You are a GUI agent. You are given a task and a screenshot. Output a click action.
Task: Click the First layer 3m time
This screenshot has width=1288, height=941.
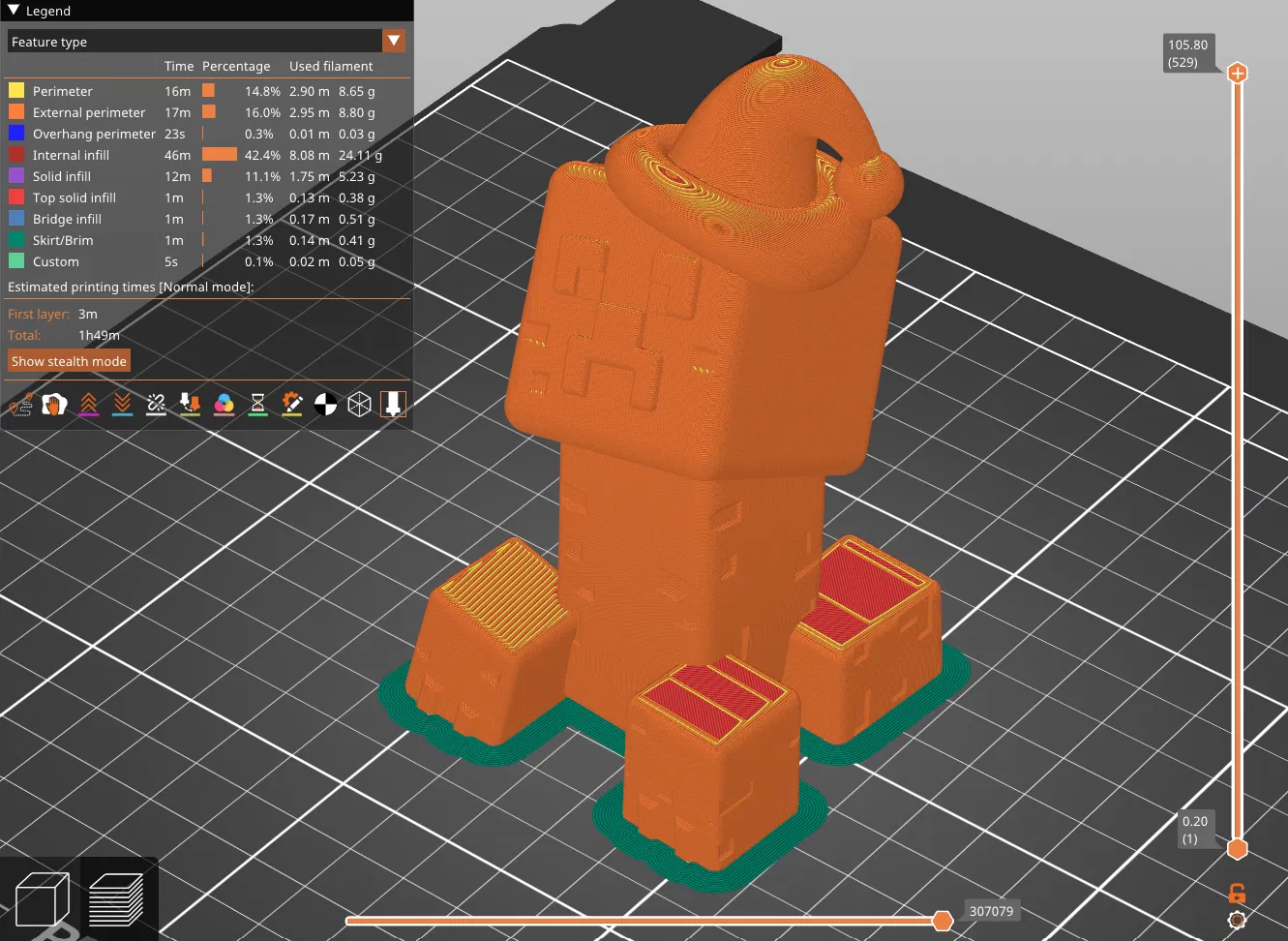coord(88,314)
